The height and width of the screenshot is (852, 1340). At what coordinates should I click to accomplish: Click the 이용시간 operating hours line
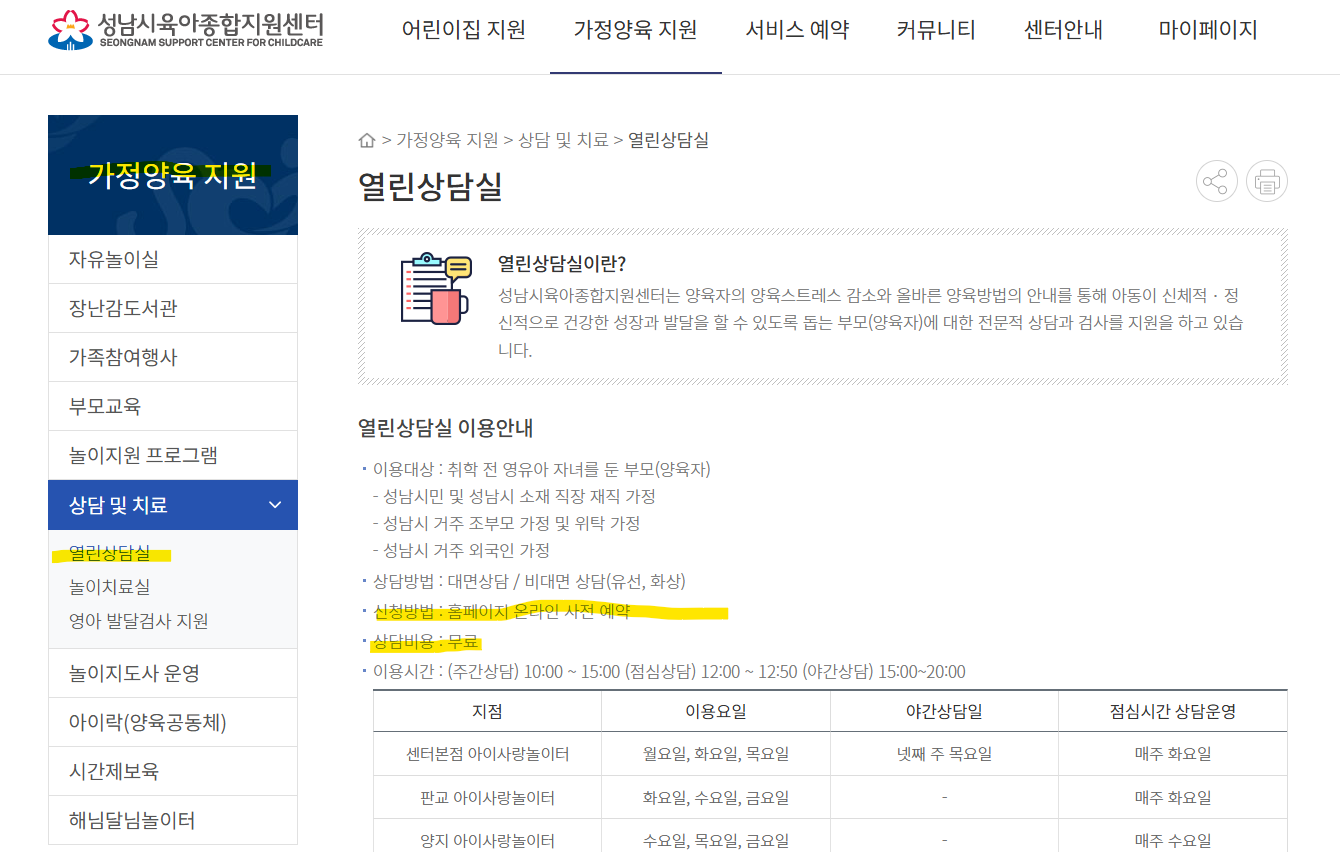[x=669, y=672]
